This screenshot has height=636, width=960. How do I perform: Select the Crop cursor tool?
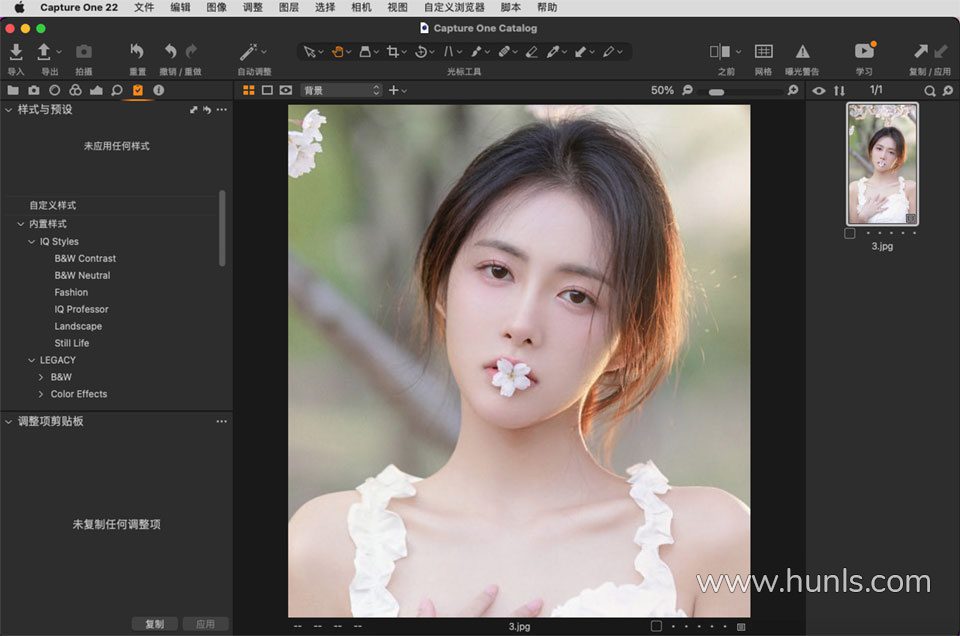click(x=392, y=52)
